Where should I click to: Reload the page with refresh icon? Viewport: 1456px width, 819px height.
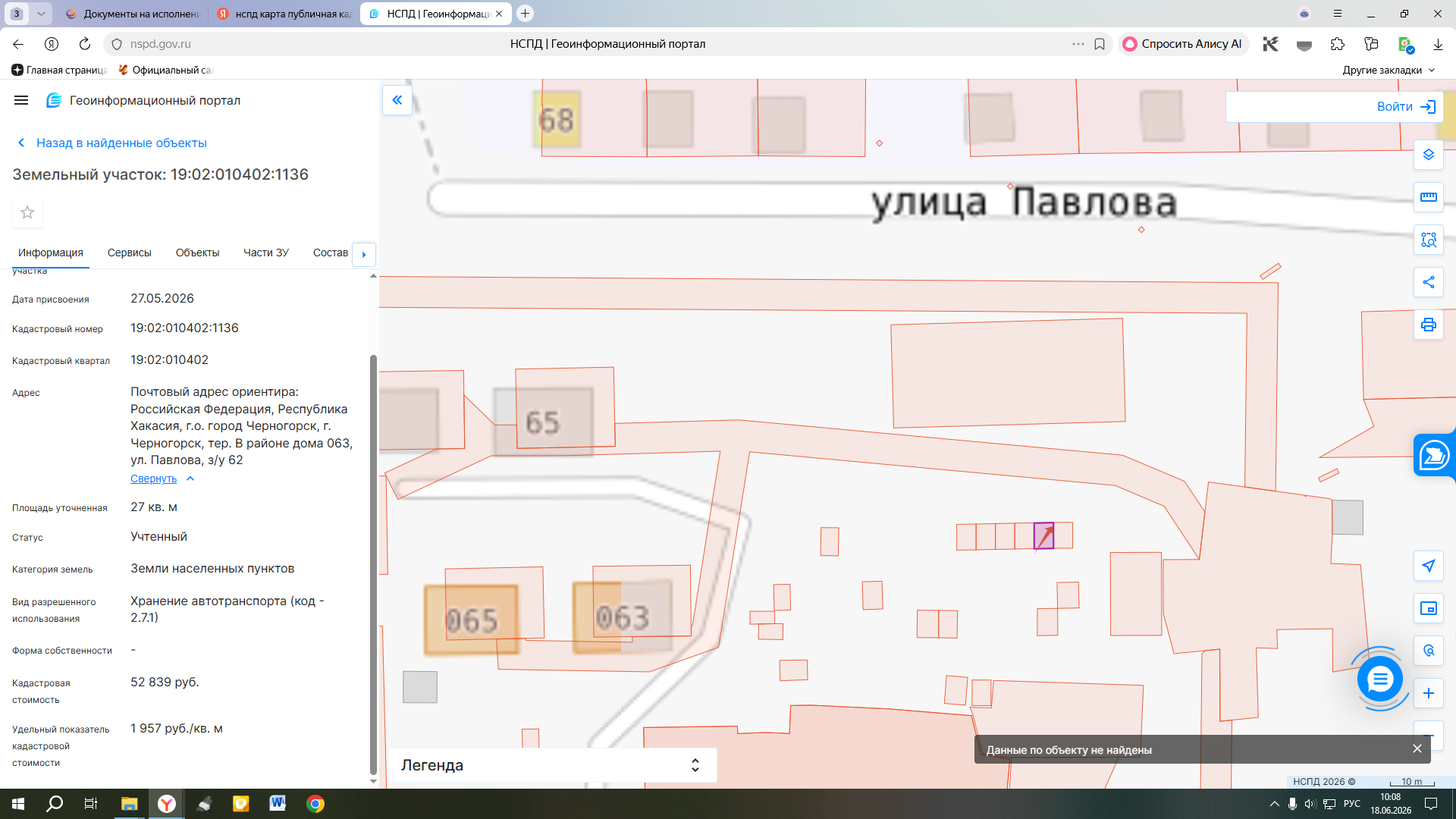[x=85, y=44]
